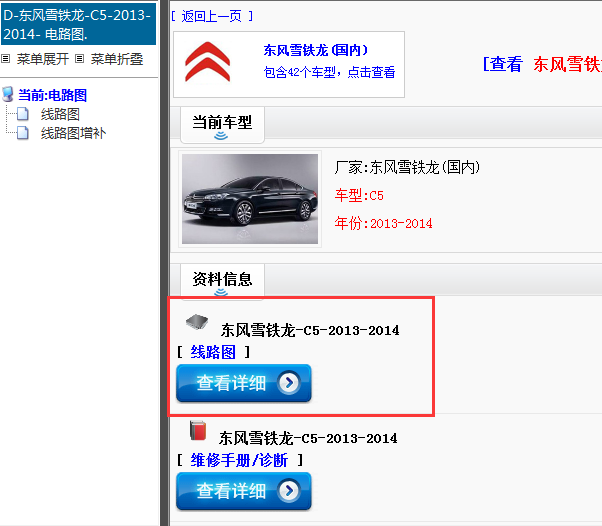602x526 pixels.
Task: Click the document icon next to 线路图增补
Action: (23, 133)
